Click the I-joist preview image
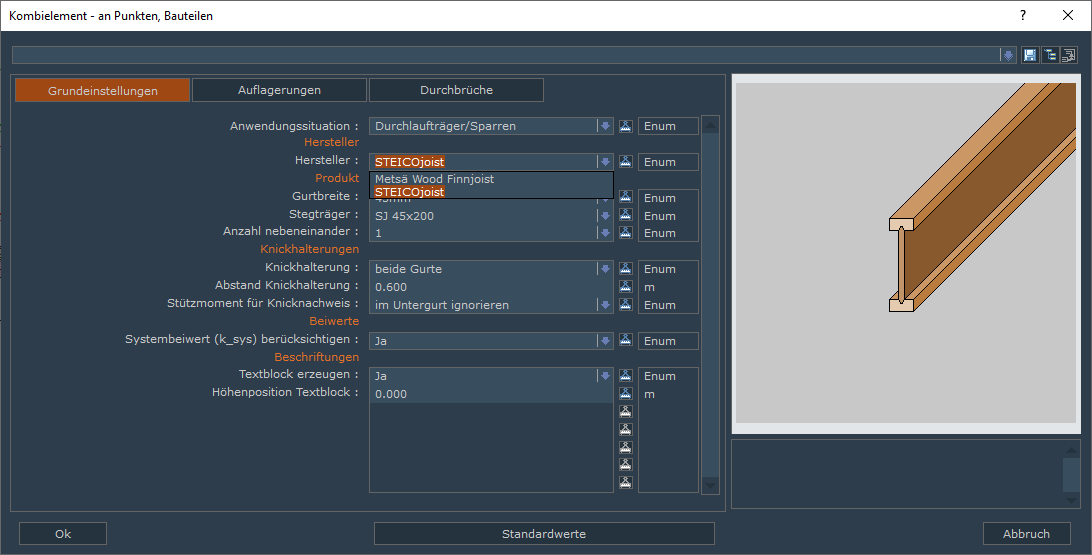 coord(906,253)
